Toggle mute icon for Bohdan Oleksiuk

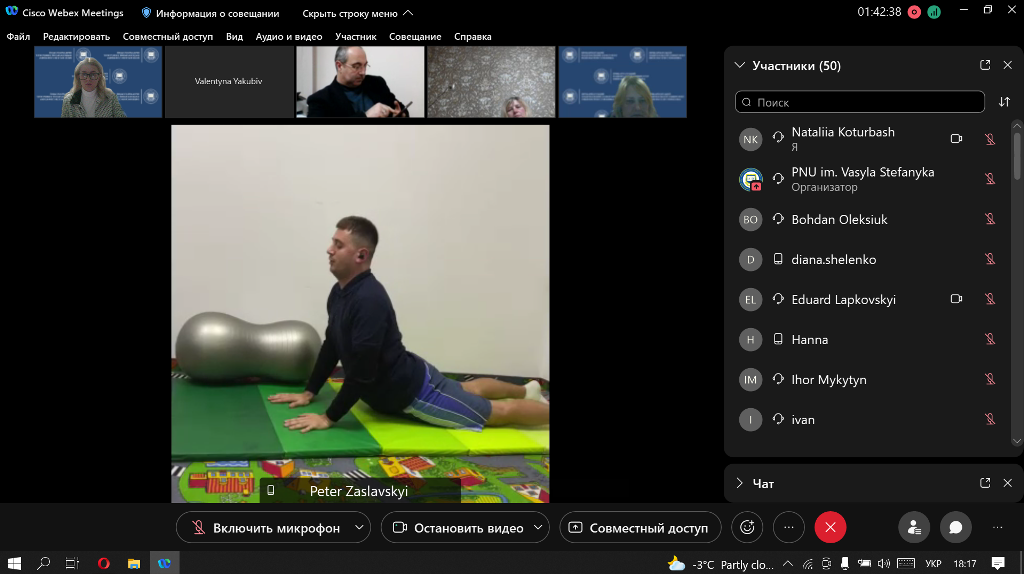point(990,219)
